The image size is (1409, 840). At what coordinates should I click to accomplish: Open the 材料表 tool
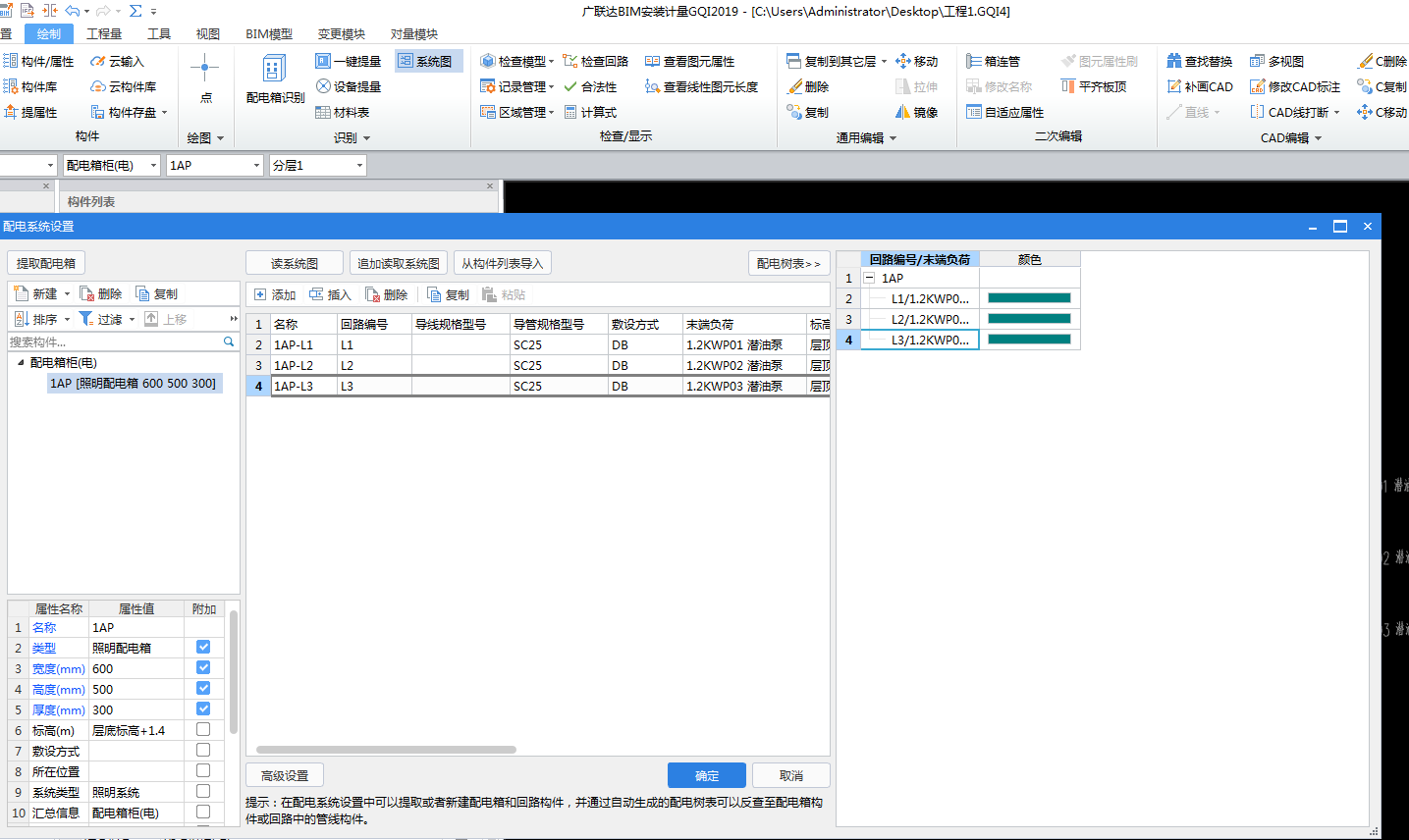(343, 112)
